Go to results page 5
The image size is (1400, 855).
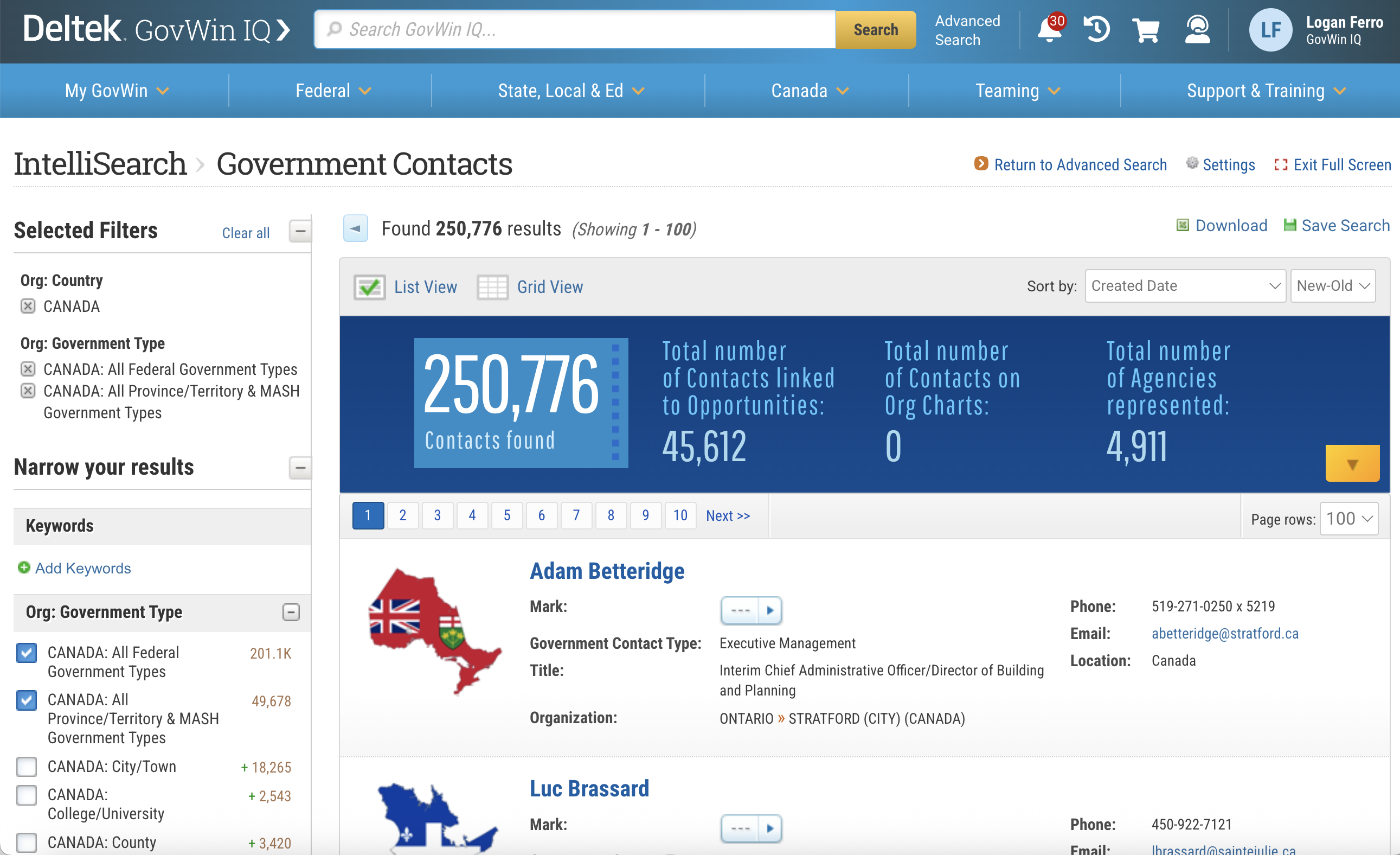pyautogui.click(x=507, y=515)
